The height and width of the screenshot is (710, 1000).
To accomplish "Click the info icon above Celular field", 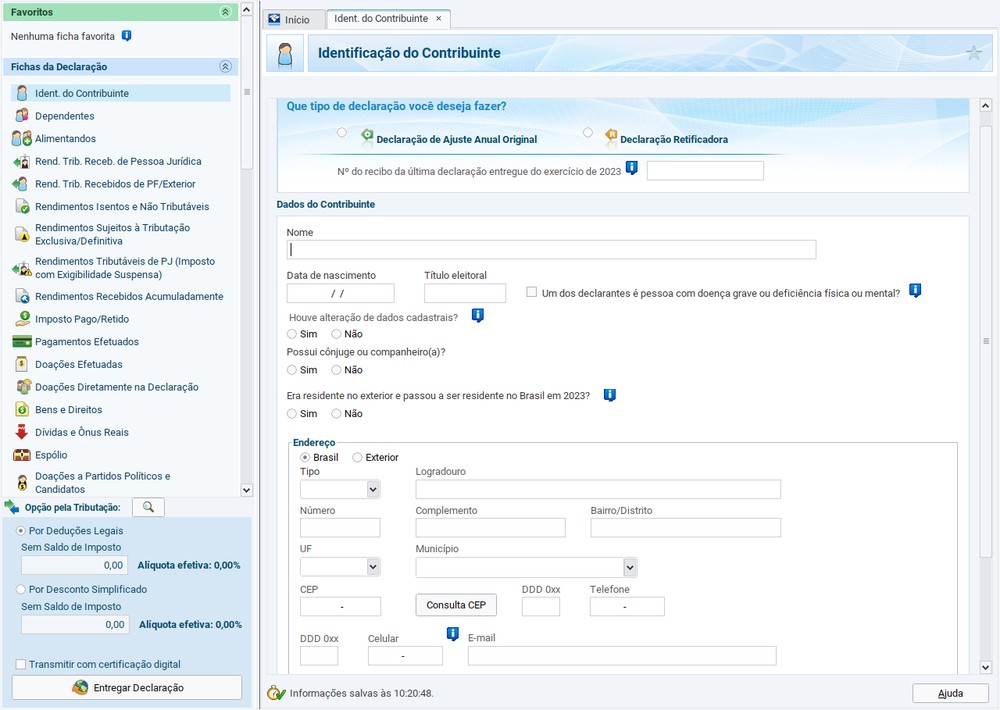I will [452, 634].
